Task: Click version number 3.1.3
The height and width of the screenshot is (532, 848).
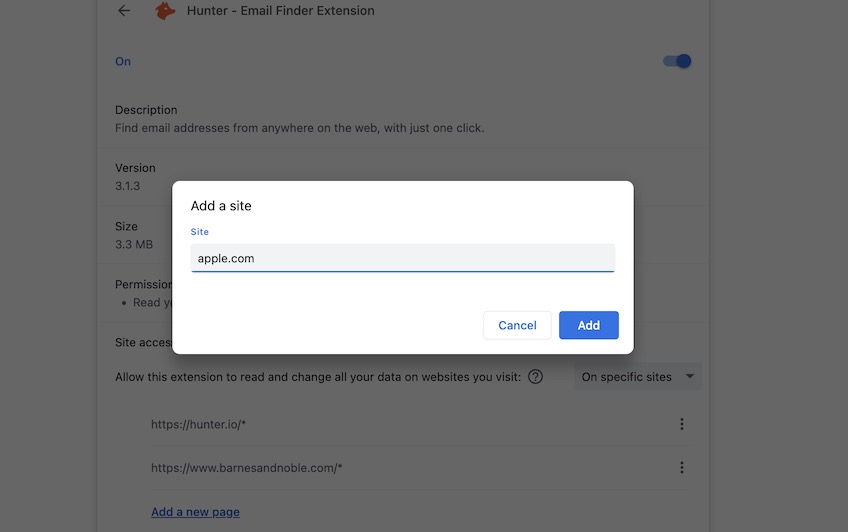Action: click(128, 186)
